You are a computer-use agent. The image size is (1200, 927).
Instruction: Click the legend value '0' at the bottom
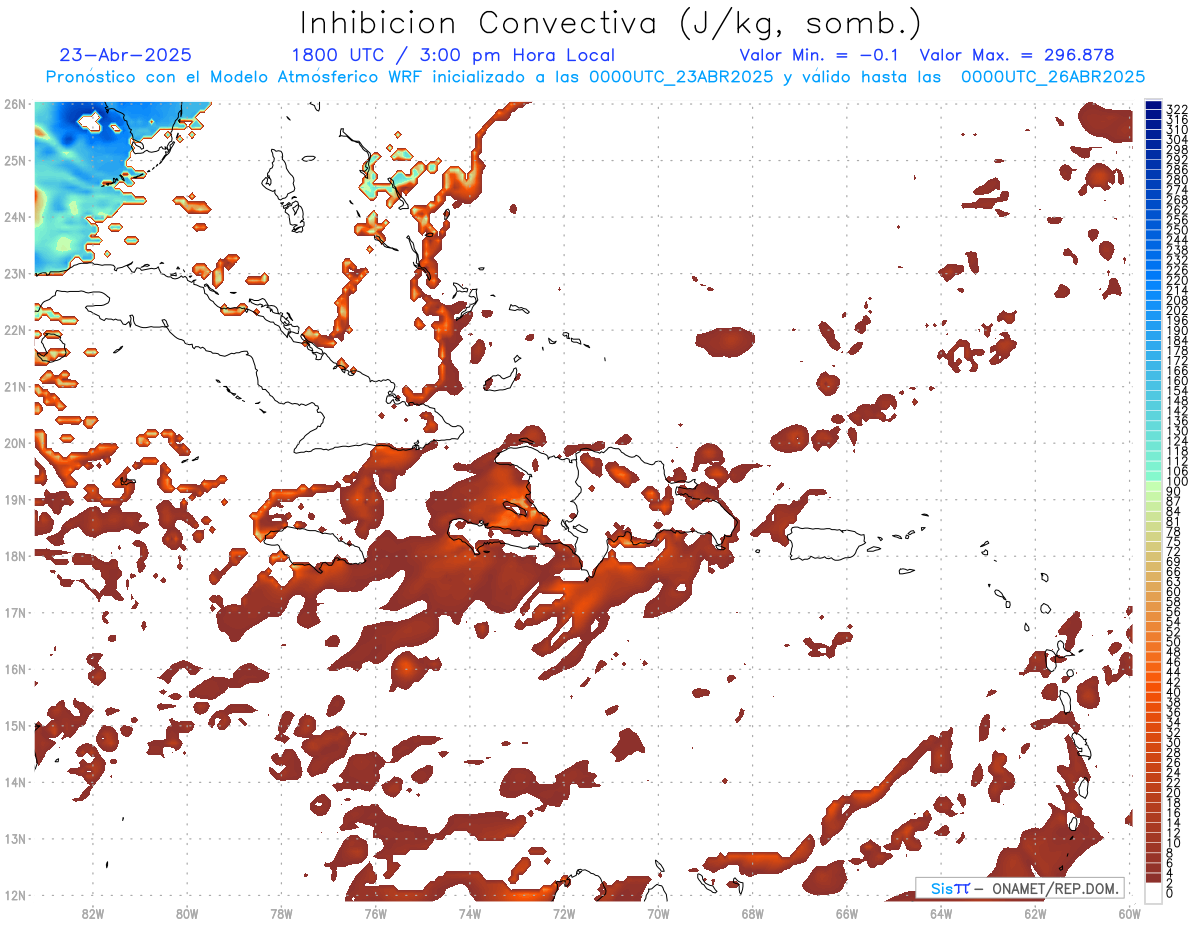pyautogui.click(x=1171, y=894)
